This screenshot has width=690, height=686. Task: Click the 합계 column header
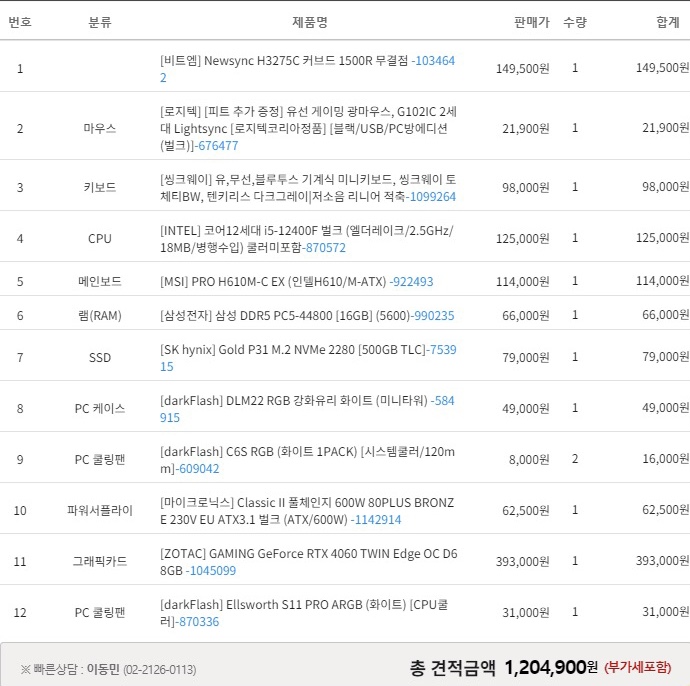[668, 22]
